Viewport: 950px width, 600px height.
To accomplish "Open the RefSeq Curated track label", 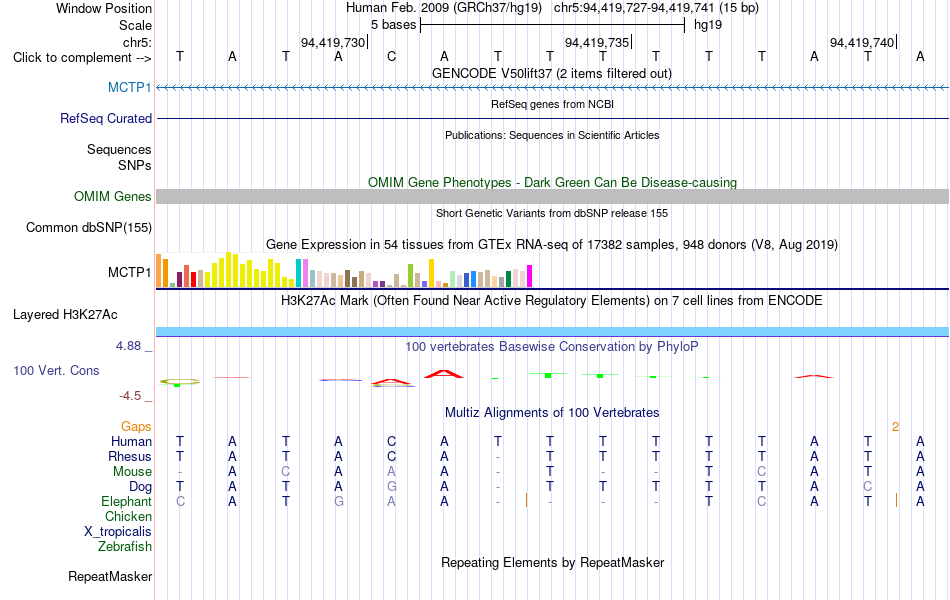I will click(106, 118).
